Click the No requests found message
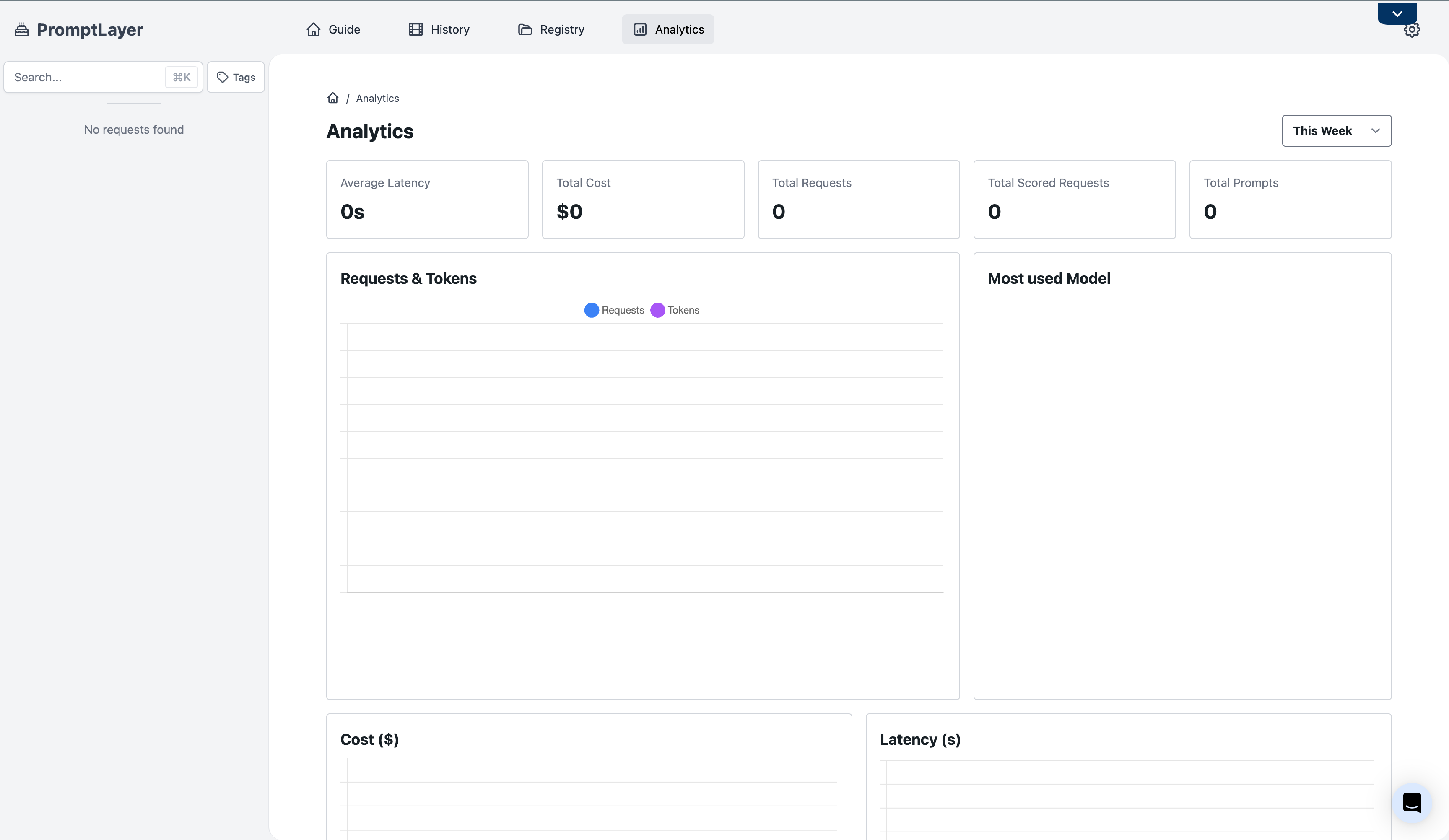1449x840 pixels. 134,130
